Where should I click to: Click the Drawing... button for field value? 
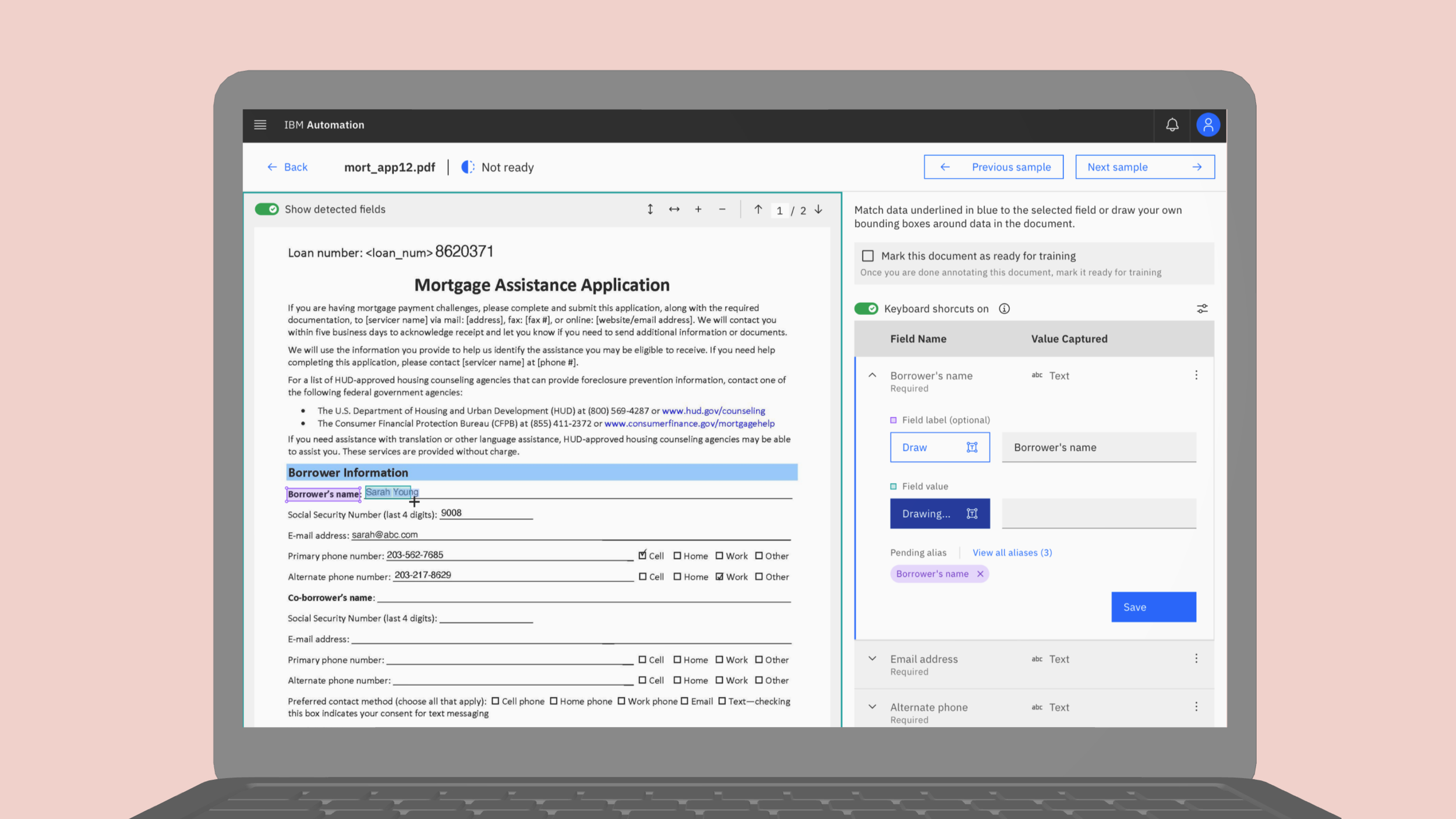(x=939, y=513)
